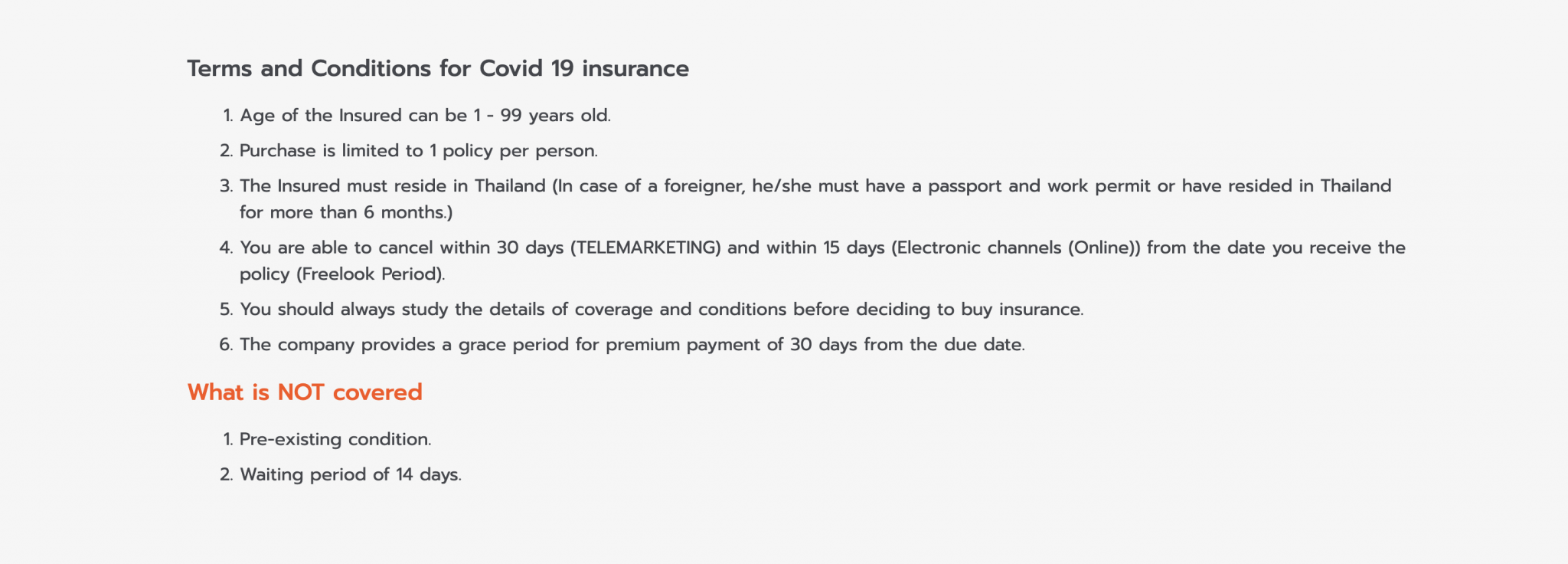Select the "Age of the Insured" line
Viewport: 1568px width, 564px height.
(425, 116)
